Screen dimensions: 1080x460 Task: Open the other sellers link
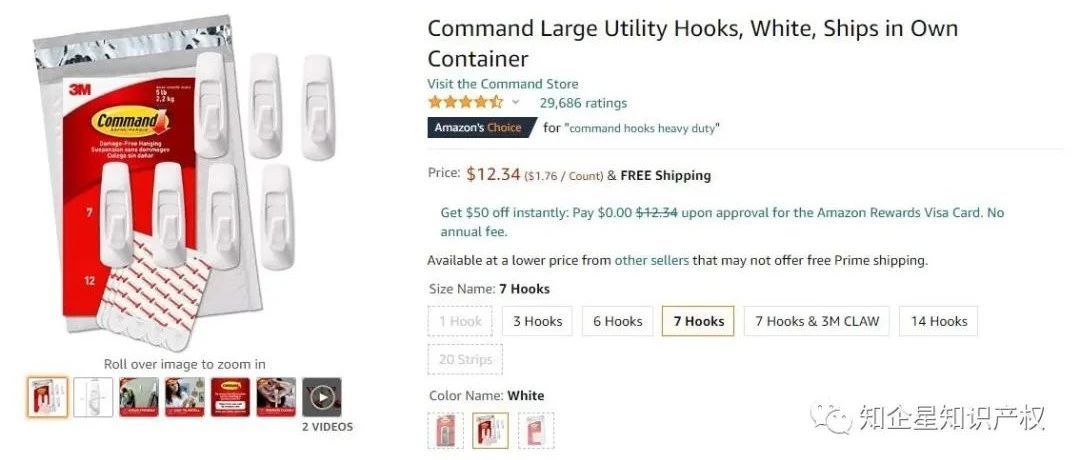click(x=651, y=260)
